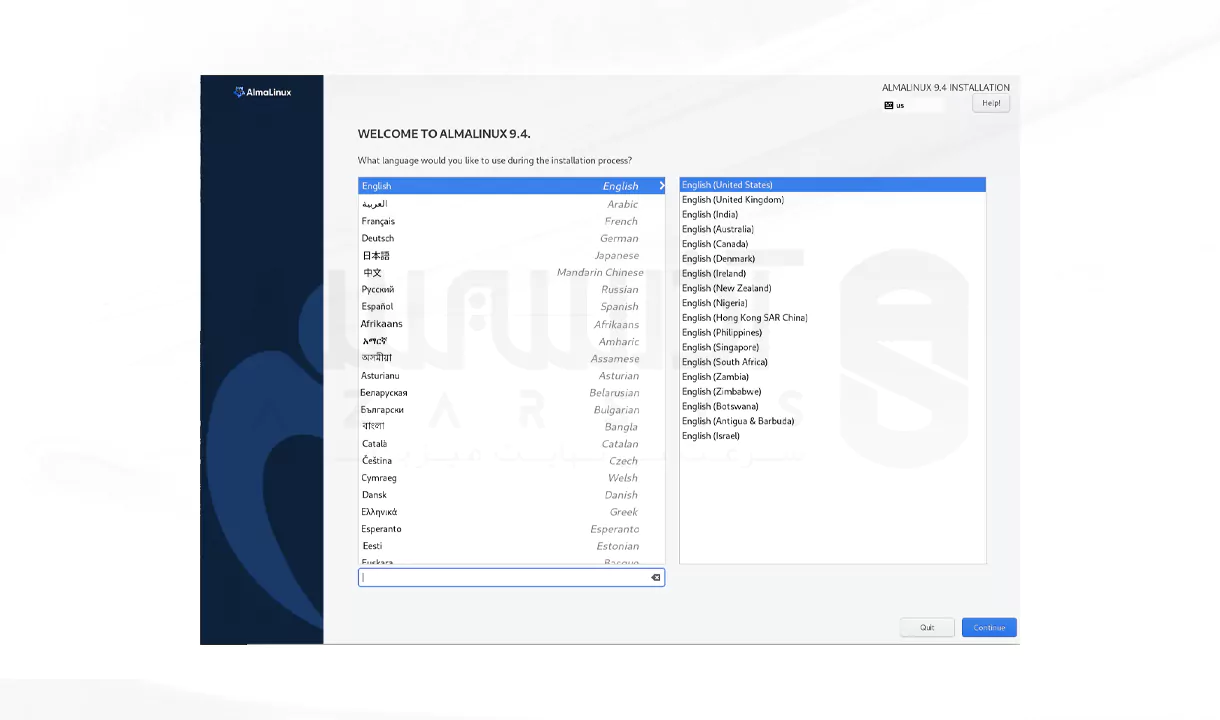1220x720 pixels.
Task: Select Español (Spanish) language row
Action: [x=511, y=306]
